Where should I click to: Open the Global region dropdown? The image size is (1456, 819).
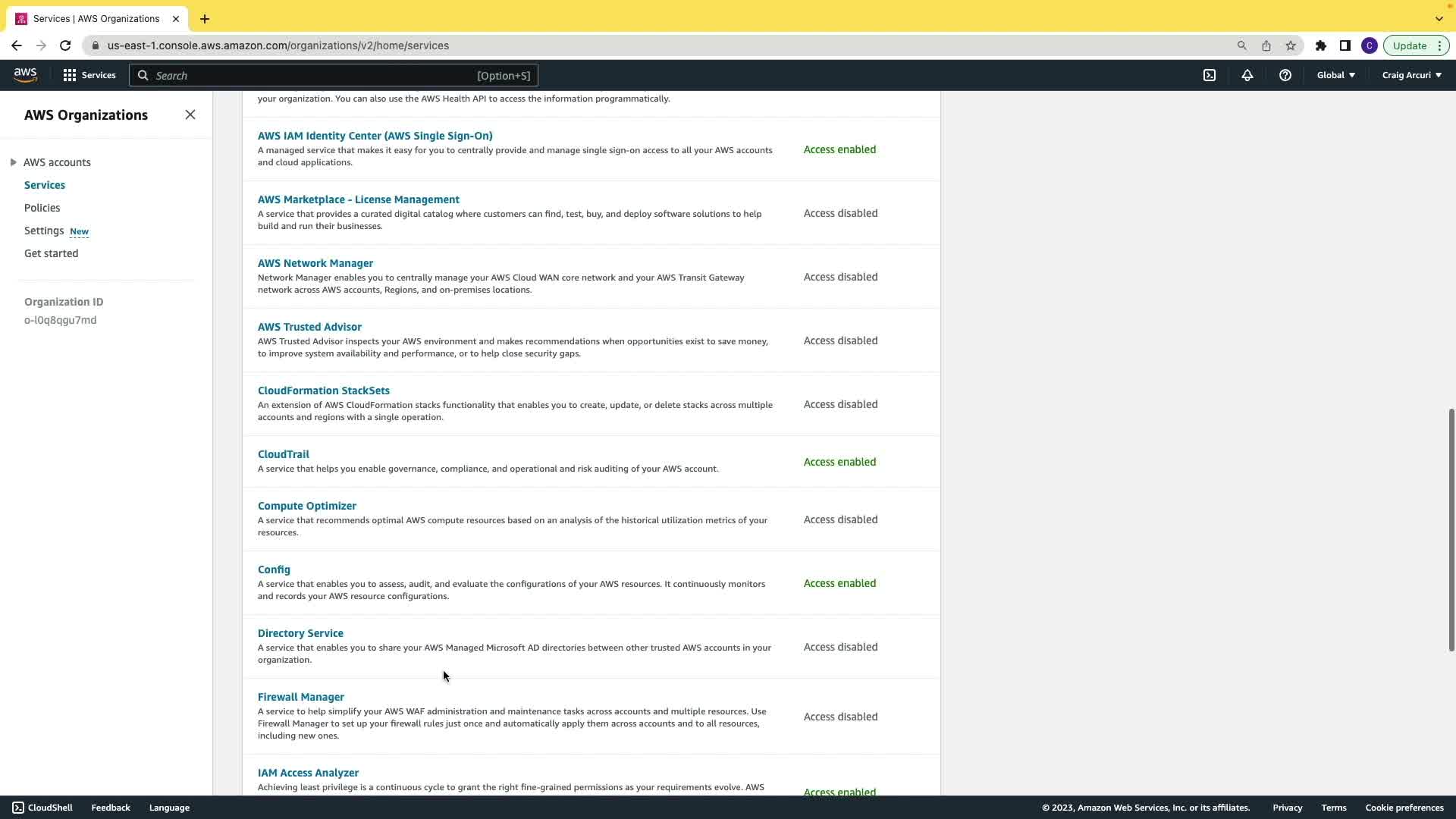1335,75
